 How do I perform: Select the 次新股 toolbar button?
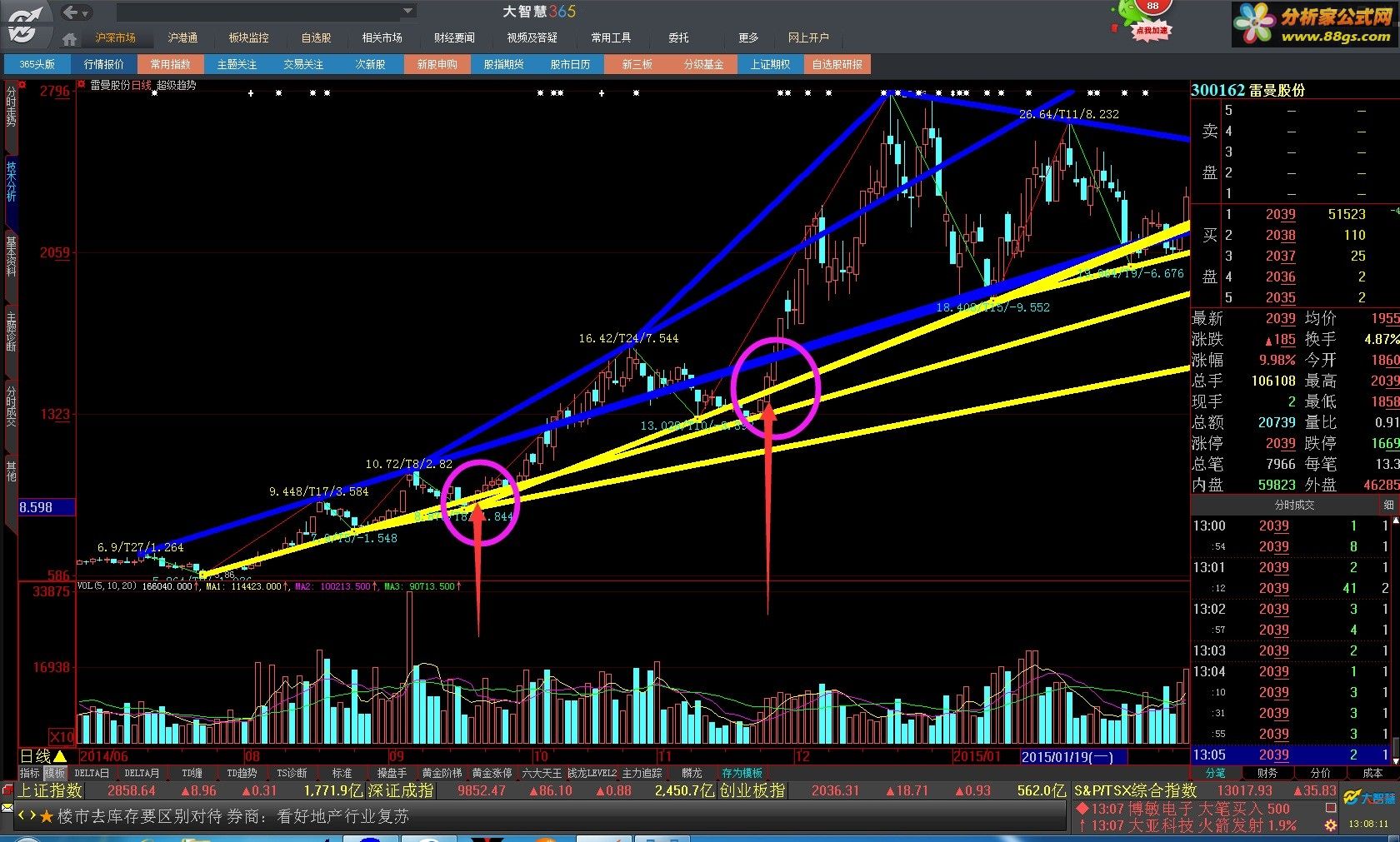pos(370,64)
